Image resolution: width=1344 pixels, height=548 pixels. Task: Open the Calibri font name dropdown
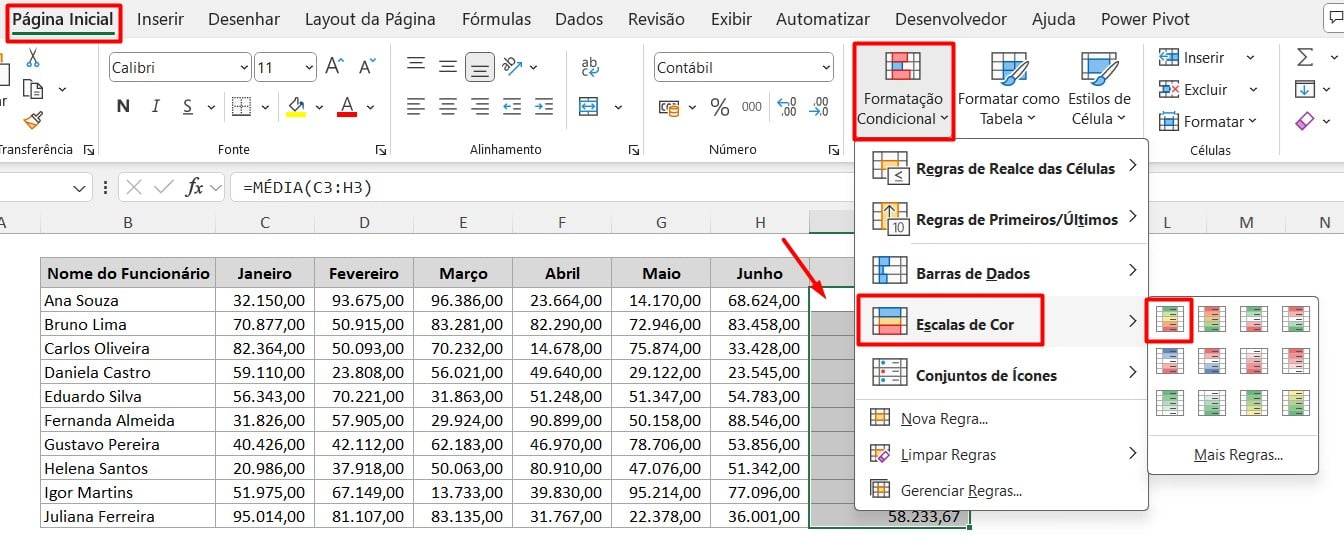(244, 67)
